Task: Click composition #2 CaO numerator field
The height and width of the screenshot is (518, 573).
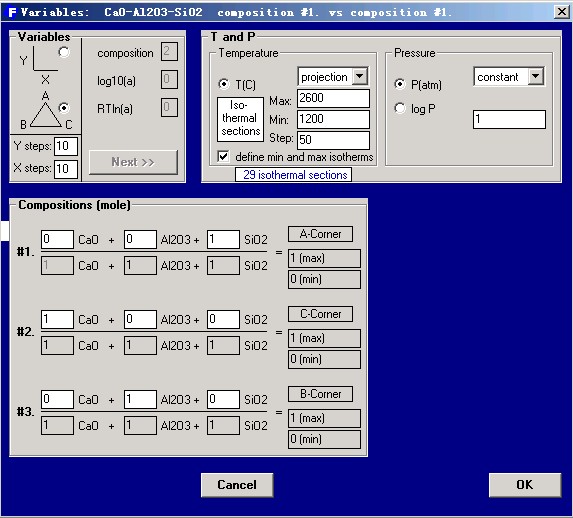Action: pos(57,320)
